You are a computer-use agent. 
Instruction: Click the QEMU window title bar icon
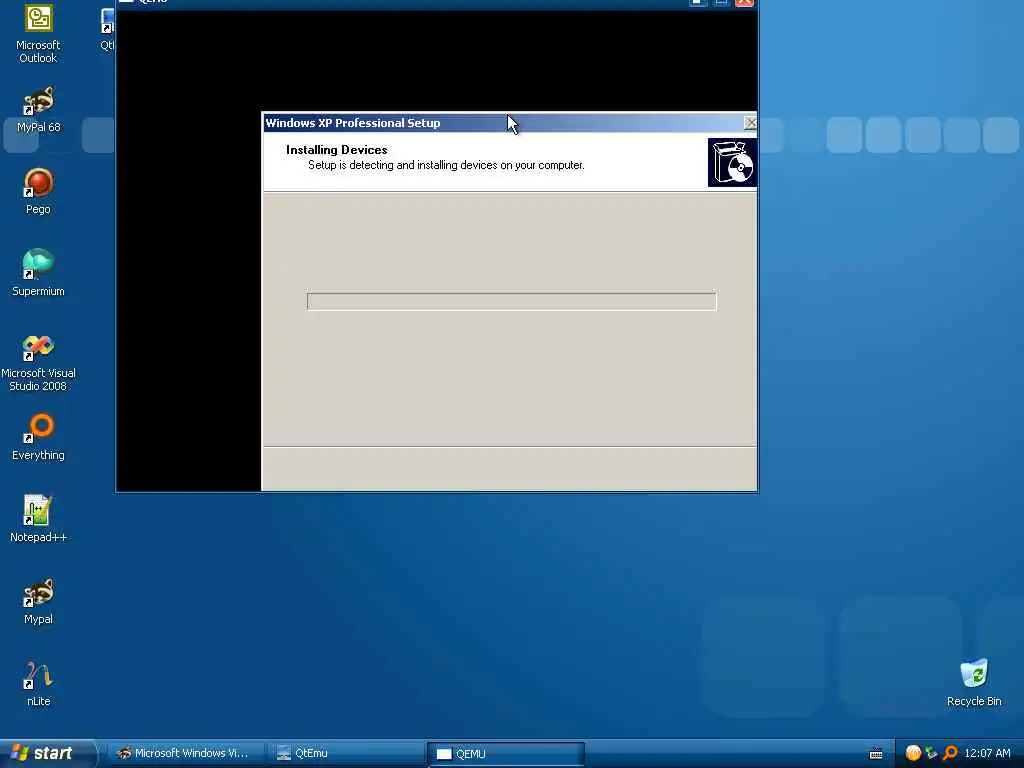click(x=127, y=2)
